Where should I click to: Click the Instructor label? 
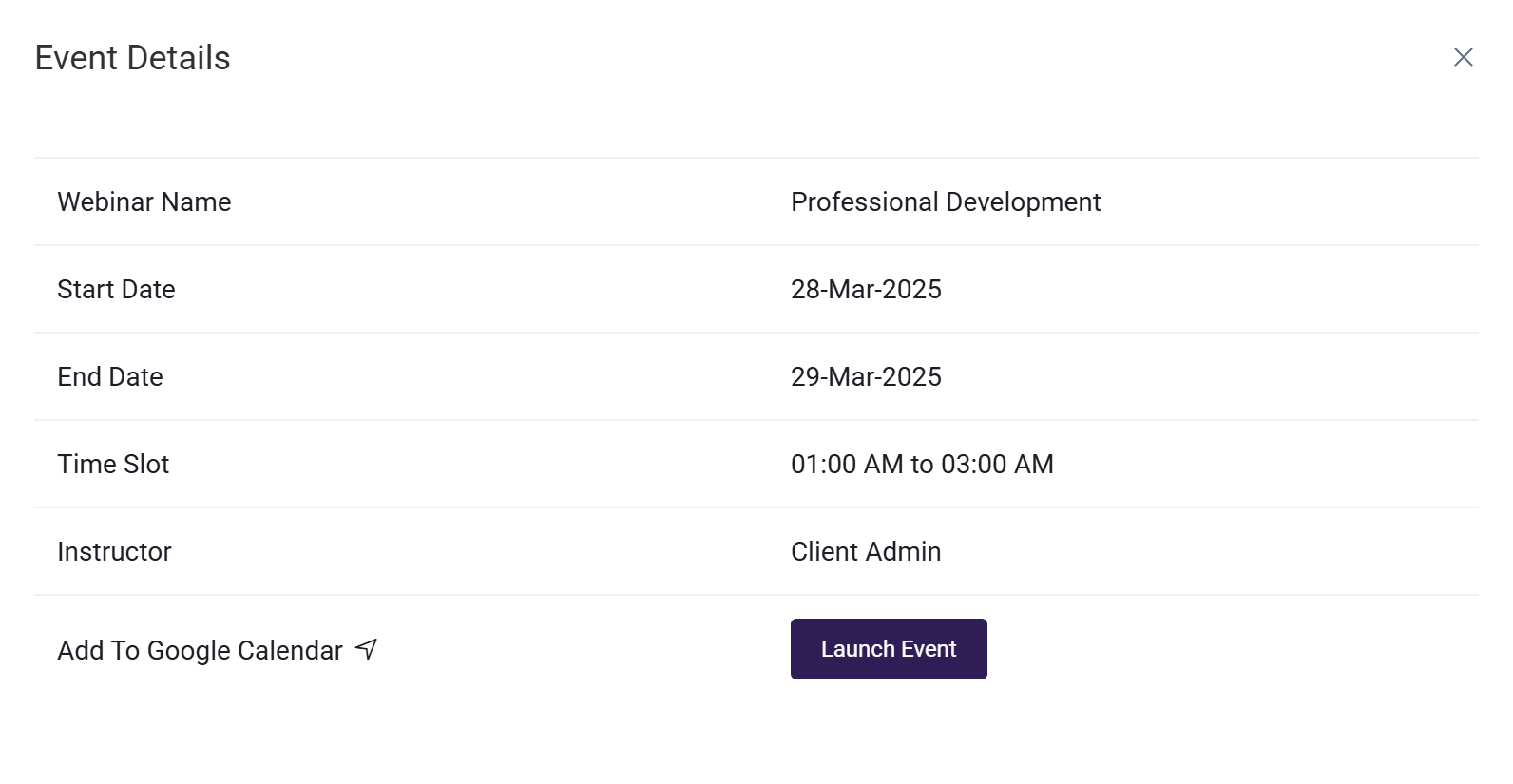point(114,551)
